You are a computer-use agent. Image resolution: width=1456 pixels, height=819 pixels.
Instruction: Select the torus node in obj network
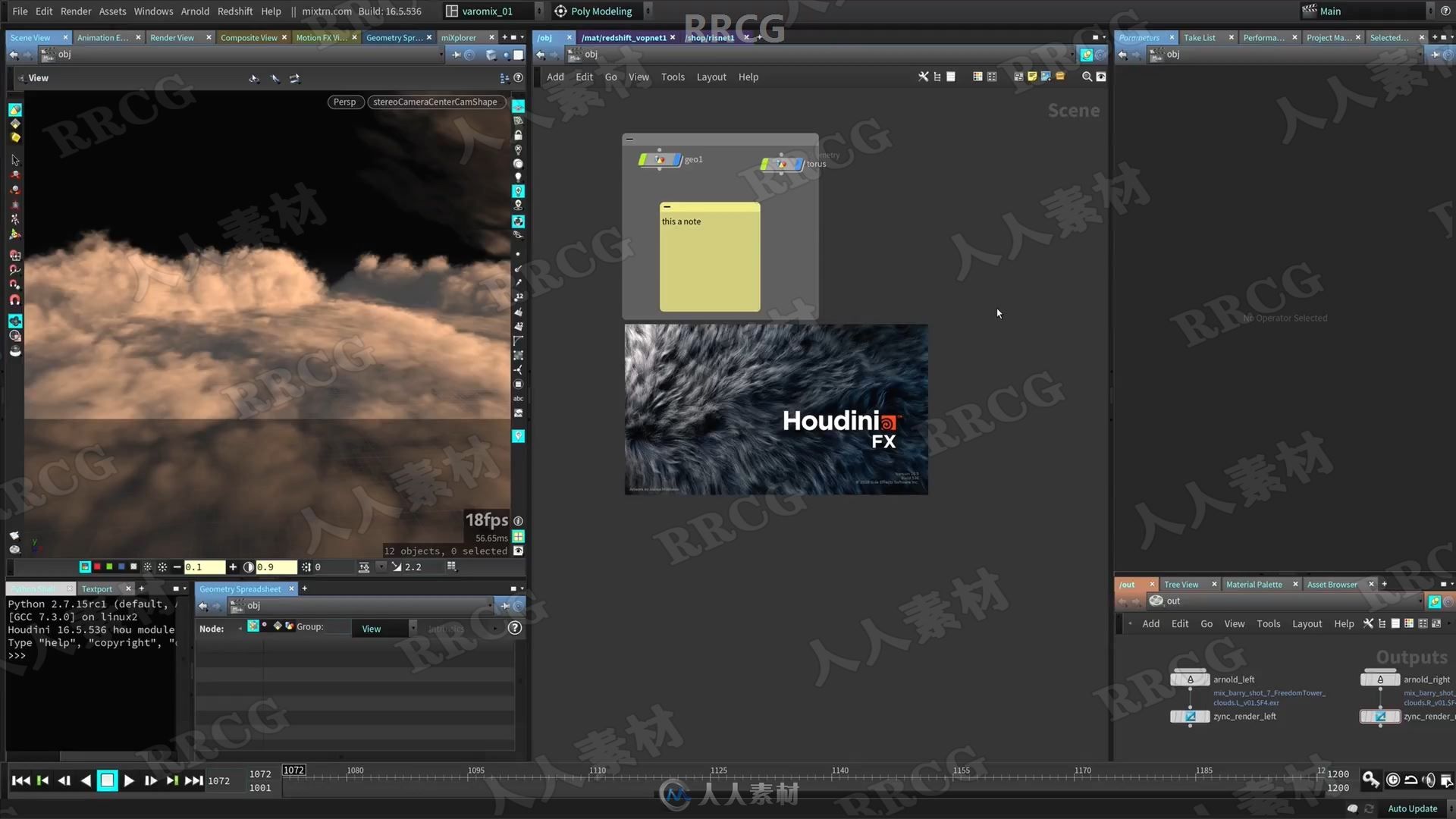tap(782, 164)
